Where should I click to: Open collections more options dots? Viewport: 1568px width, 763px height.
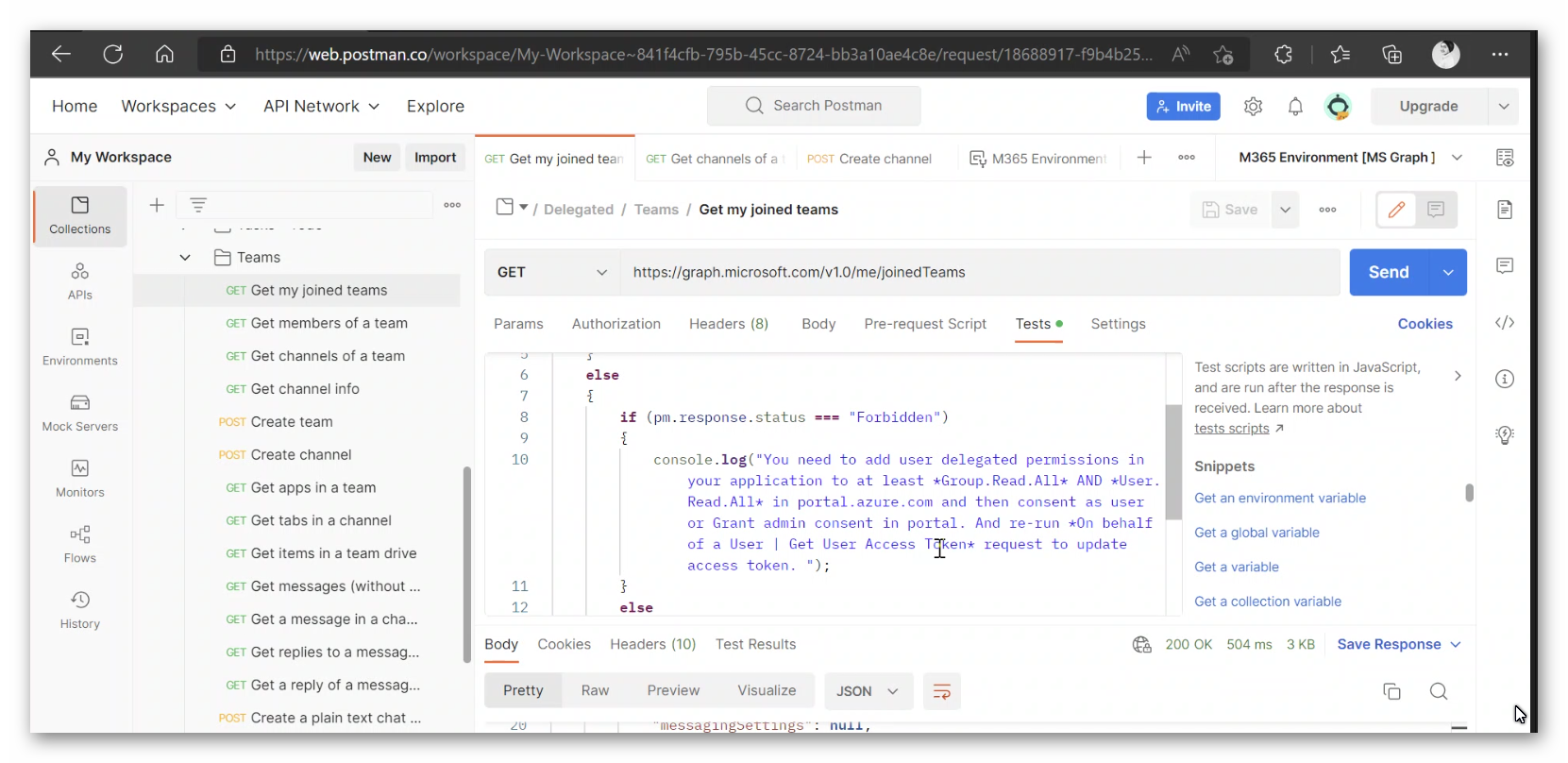(x=452, y=205)
